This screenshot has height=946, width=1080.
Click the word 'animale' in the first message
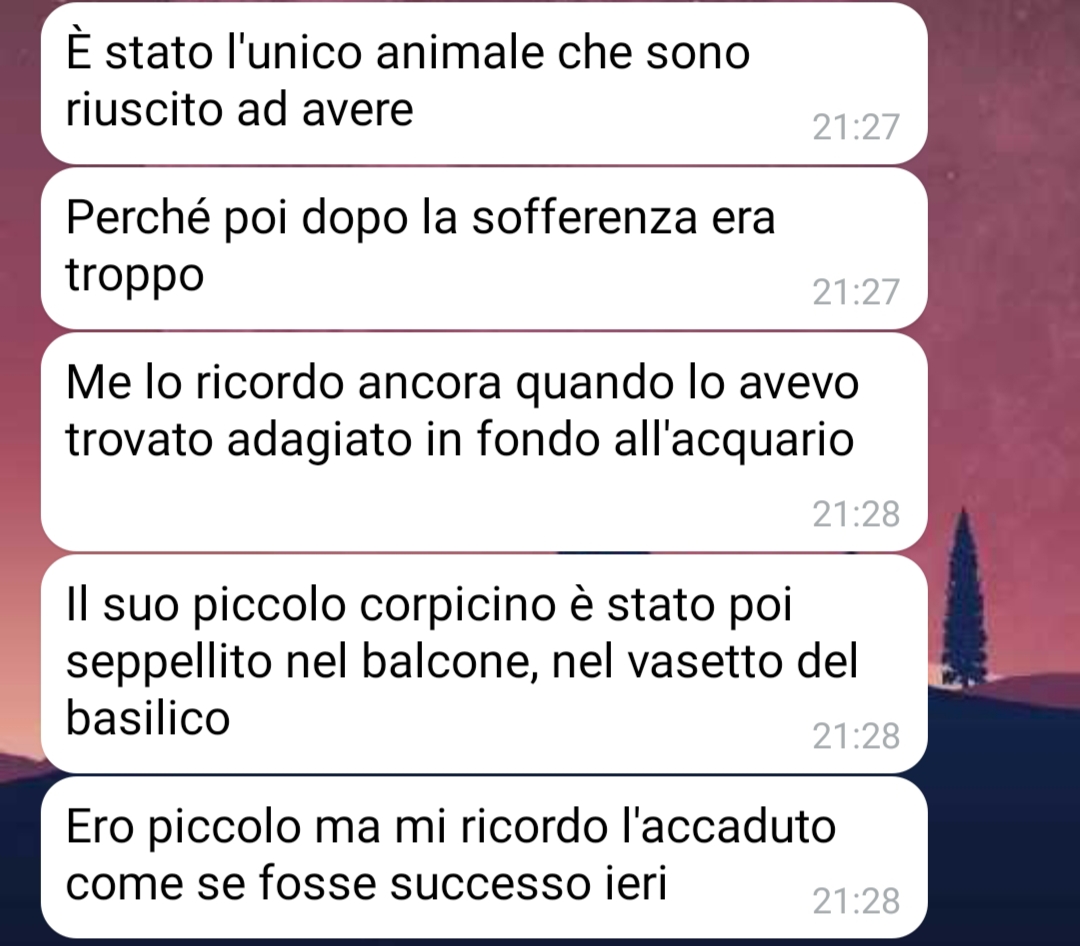click(x=460, y=52)
